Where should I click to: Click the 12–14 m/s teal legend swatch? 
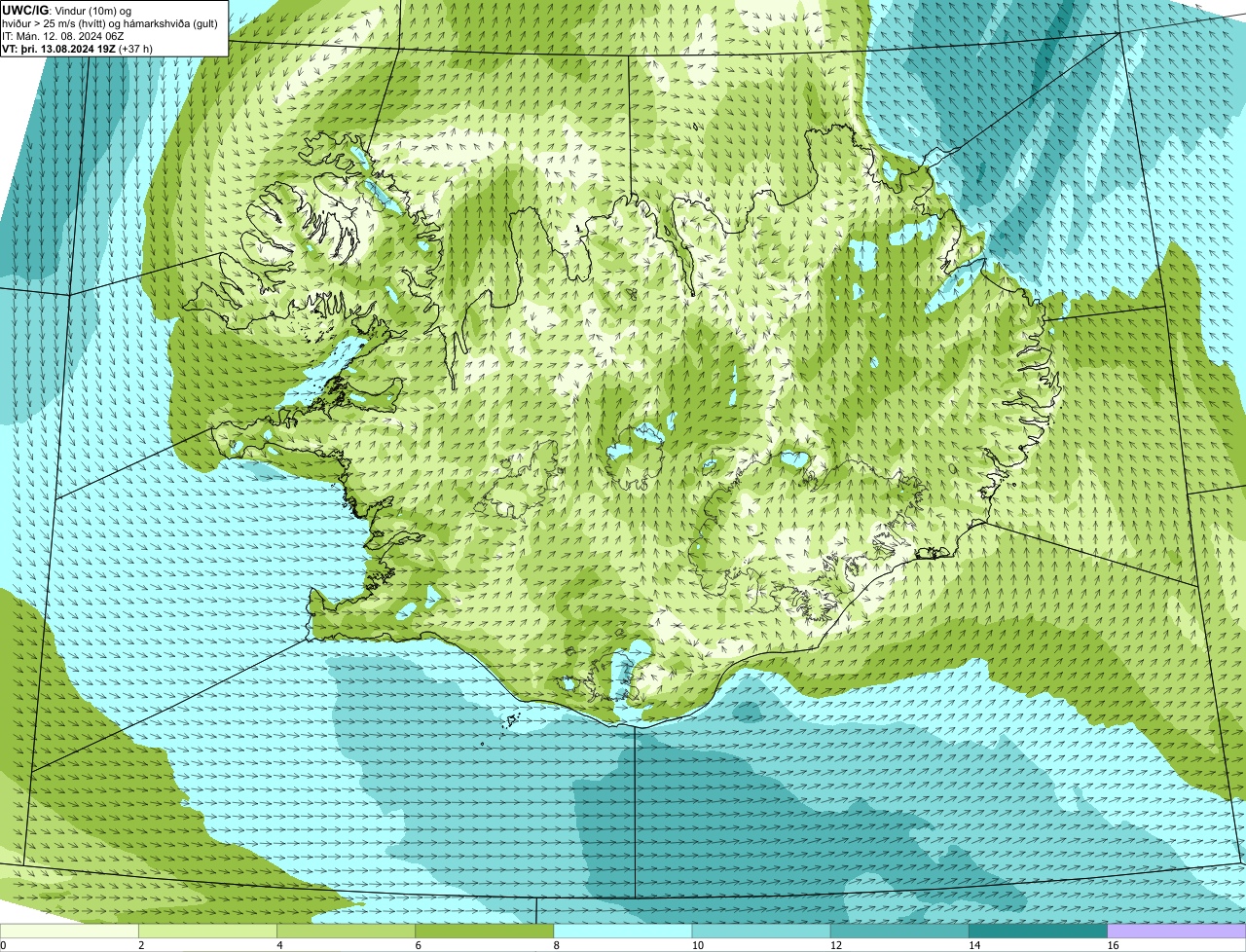tap(899, 931)
